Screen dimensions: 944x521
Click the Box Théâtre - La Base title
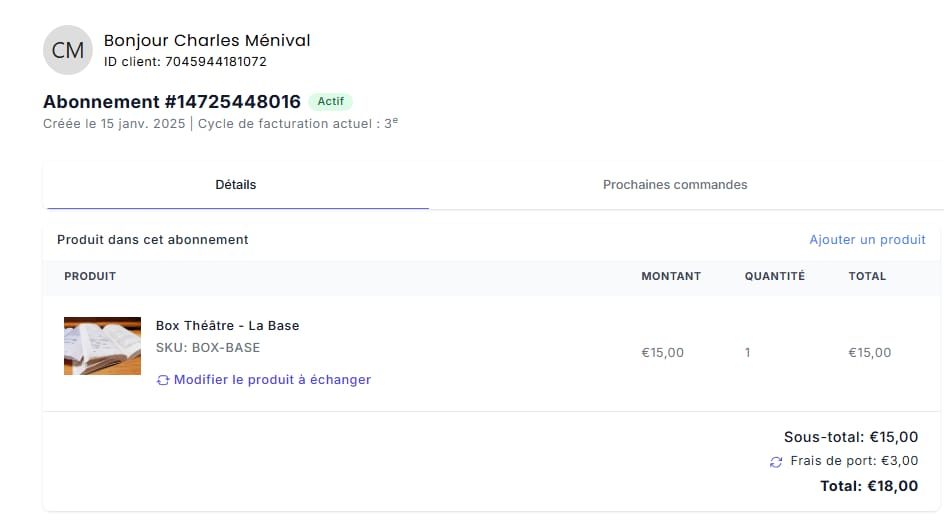(x=228, y=326)
